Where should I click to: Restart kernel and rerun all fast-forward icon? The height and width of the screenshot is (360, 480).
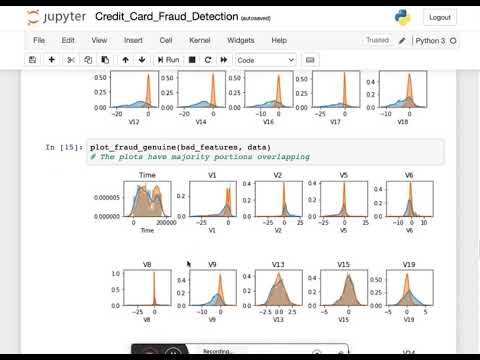click(224, 60)
